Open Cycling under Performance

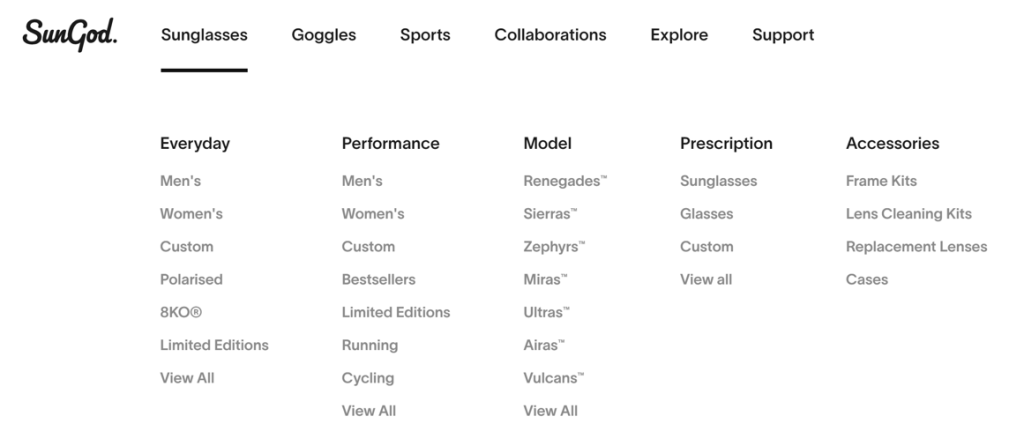(x=368, y=378)
